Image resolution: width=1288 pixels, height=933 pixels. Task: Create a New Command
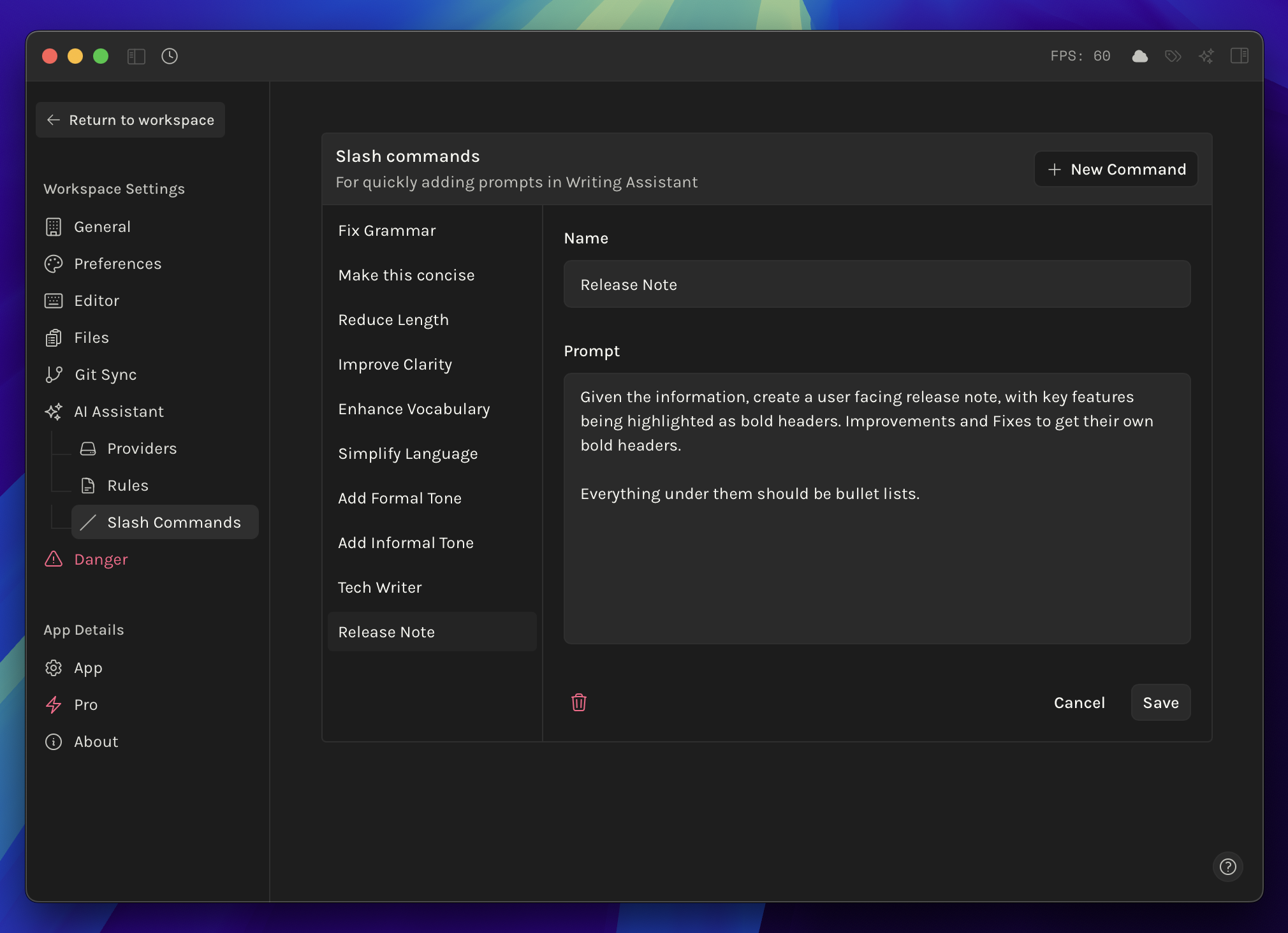(1116, 169)
